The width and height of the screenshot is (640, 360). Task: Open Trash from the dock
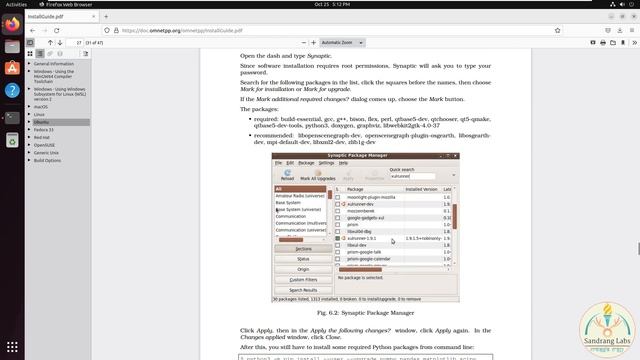pos(12,140)
